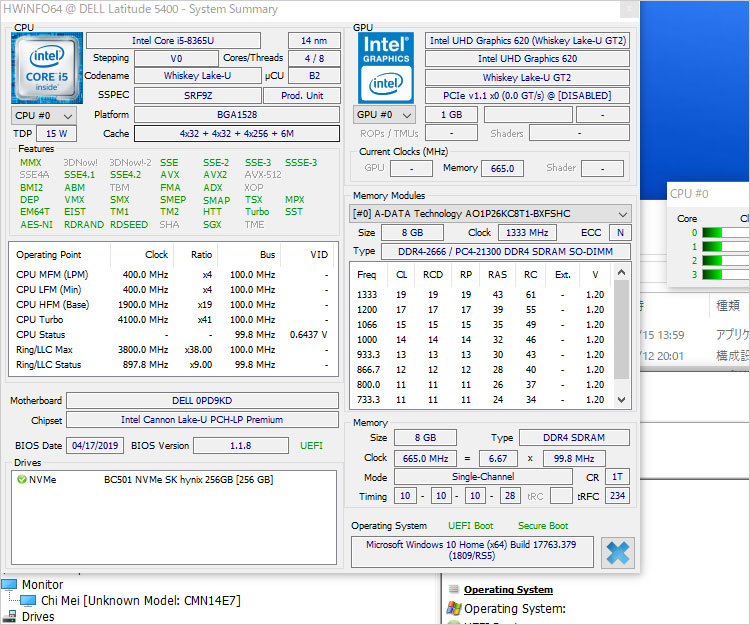Click the µCU B2 field
The image size is (750, 625).
pos(314,76)
